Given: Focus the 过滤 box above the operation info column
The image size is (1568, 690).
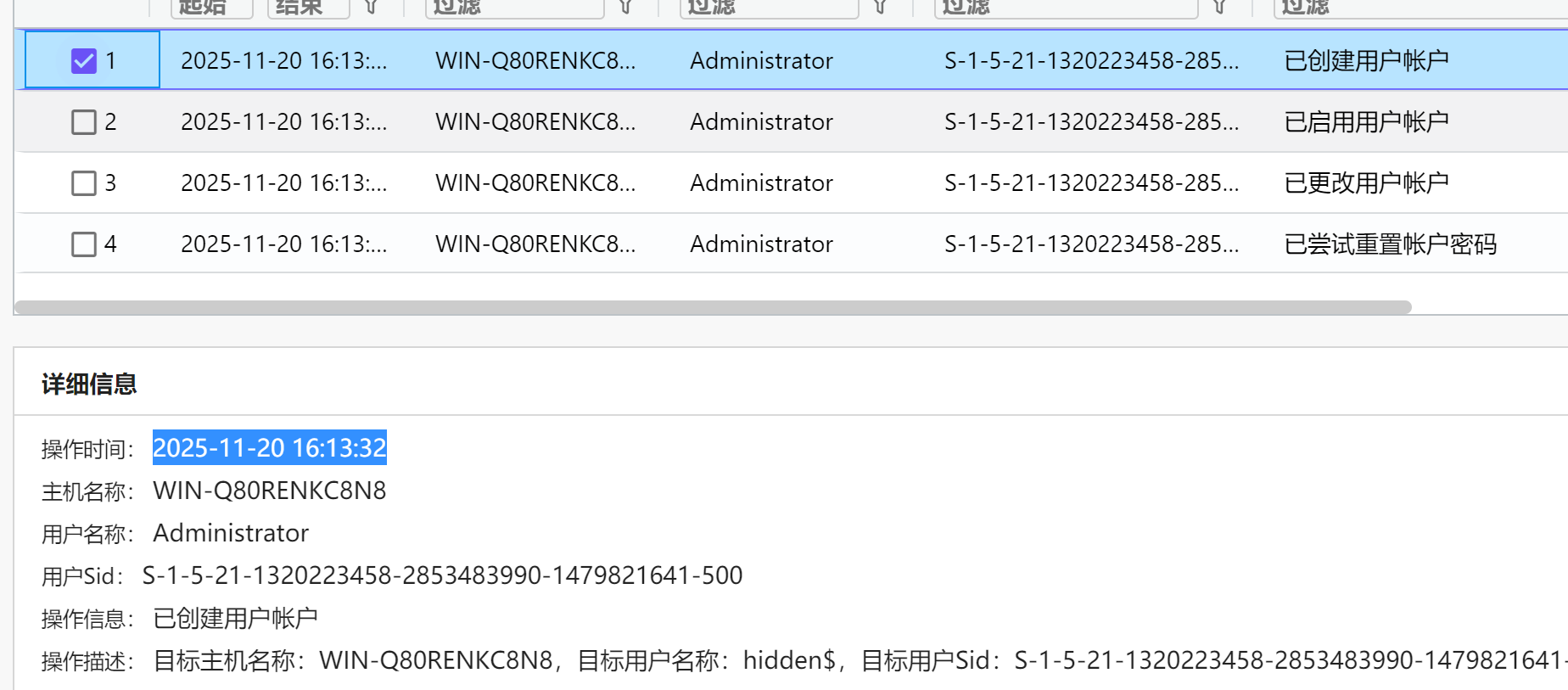Looking at the screenshot, I should tap(1417, 8).
